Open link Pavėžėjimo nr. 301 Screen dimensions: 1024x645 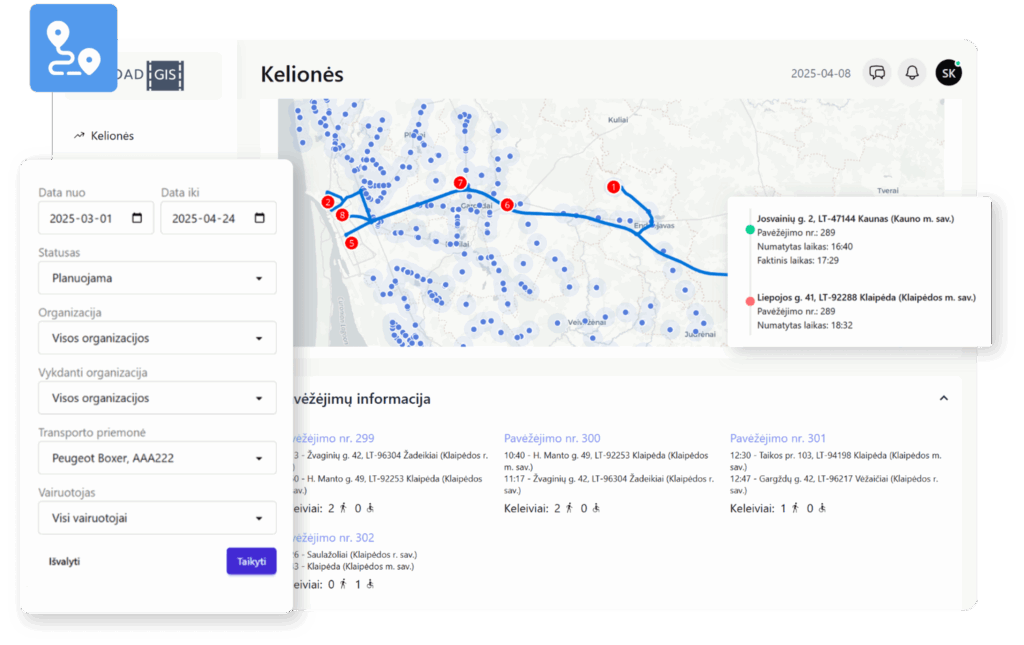(x=778, y=438)
